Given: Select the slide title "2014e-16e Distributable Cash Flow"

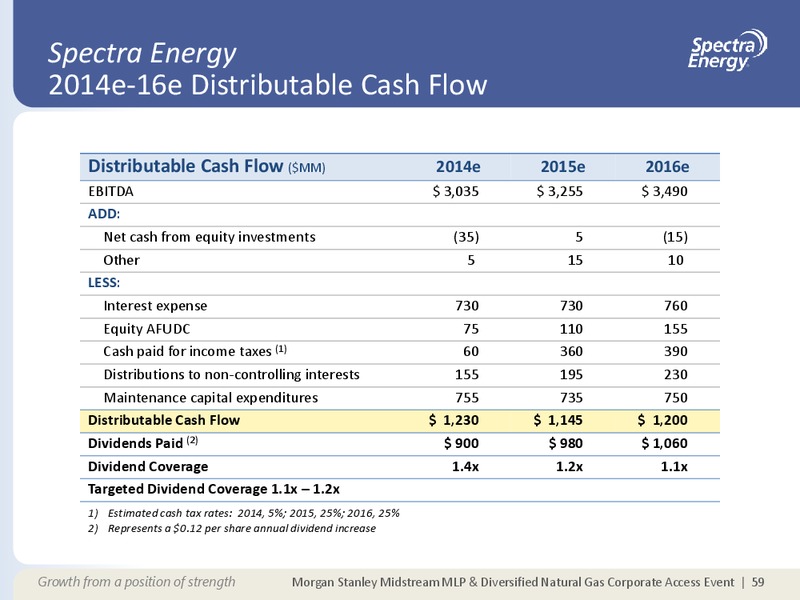Looking at the screenshot, I should click(x=268, y=85).
